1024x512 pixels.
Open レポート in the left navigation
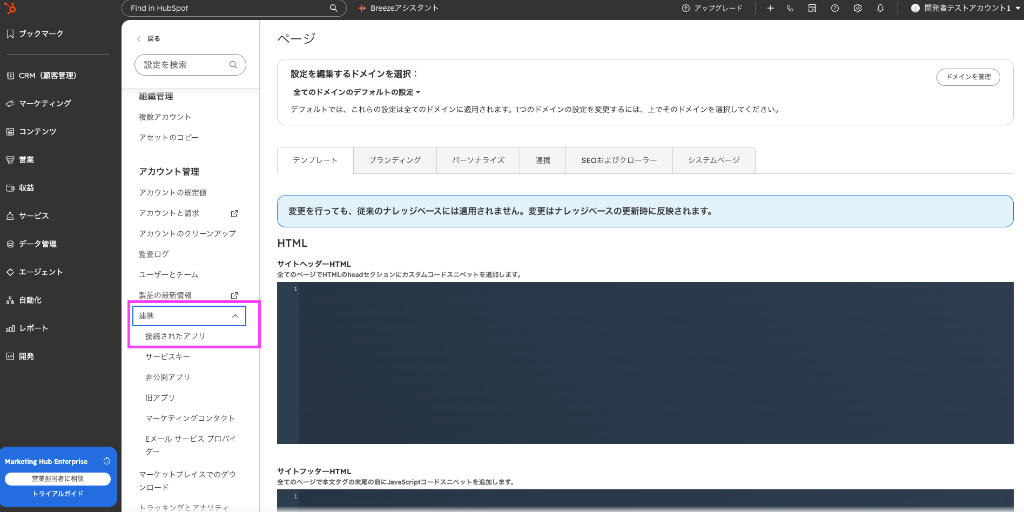(x=27, y=328)
